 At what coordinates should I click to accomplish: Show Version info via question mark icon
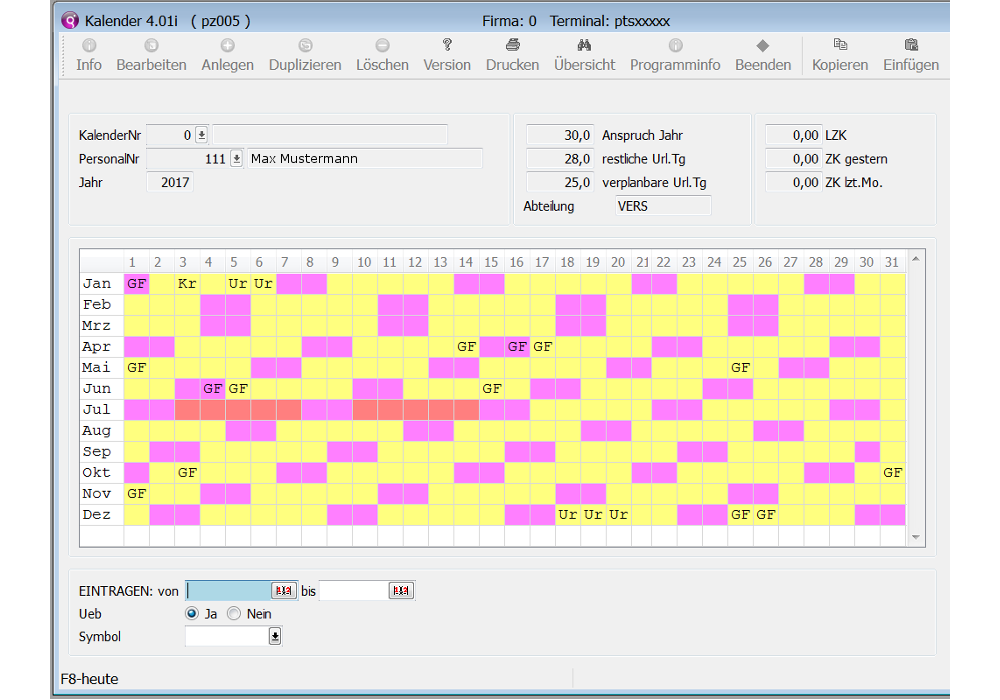coord(447,46)
